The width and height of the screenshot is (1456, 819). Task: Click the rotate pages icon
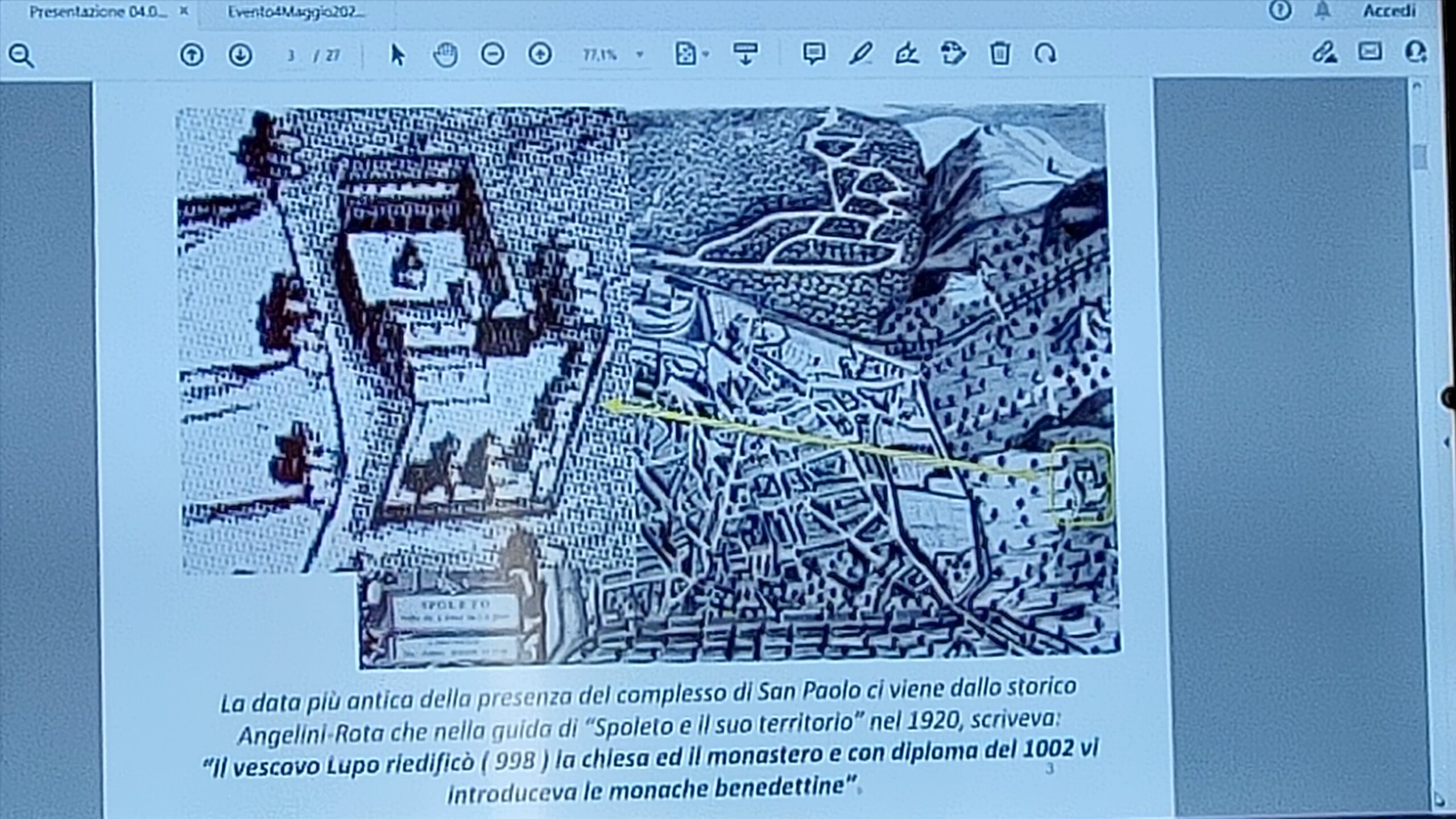click(953, 54)
